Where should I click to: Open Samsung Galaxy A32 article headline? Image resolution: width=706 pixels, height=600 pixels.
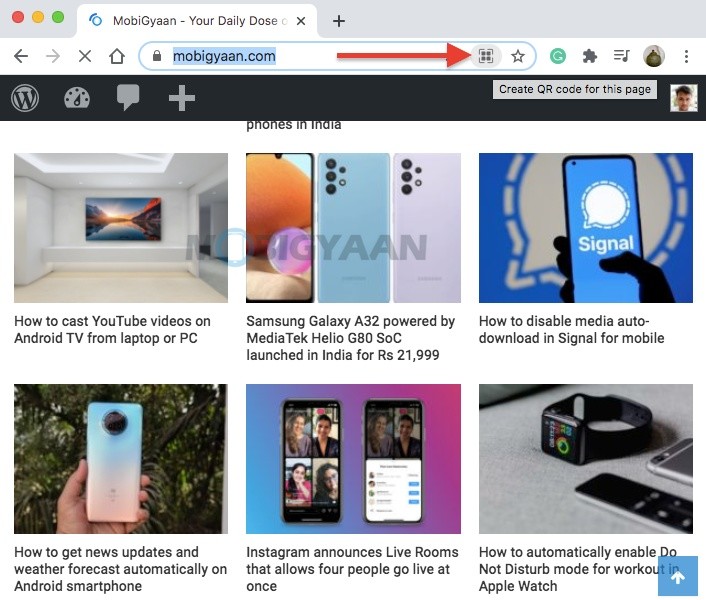coord(351,338)
